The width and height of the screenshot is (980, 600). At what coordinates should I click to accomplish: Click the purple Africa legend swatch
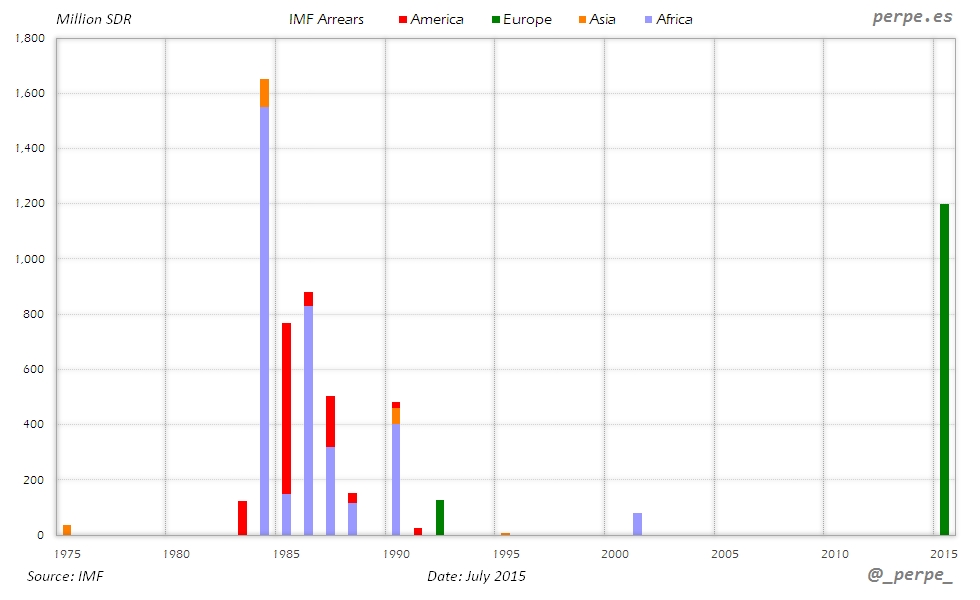click(647, 20)
